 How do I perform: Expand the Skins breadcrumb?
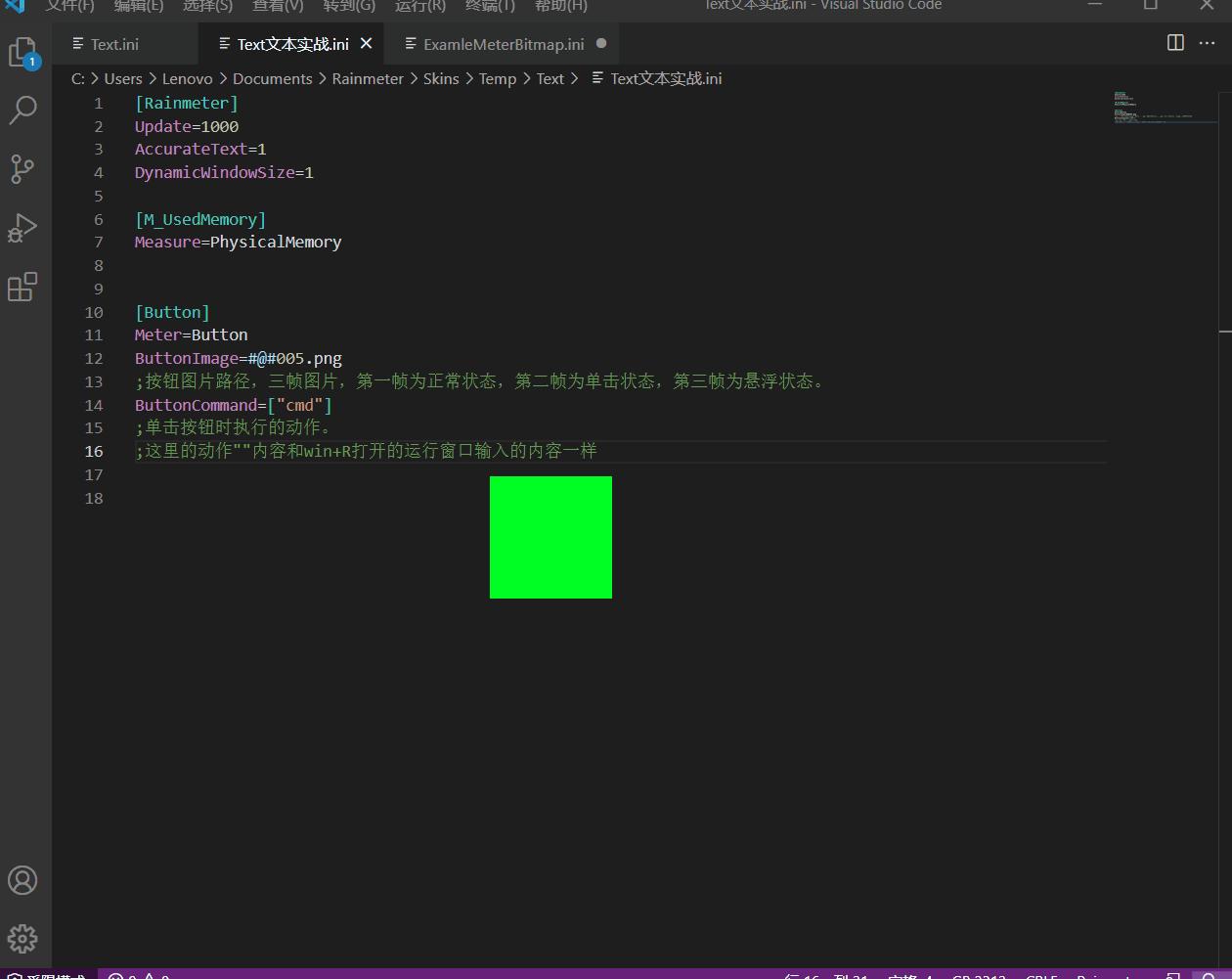click(441, 78)
